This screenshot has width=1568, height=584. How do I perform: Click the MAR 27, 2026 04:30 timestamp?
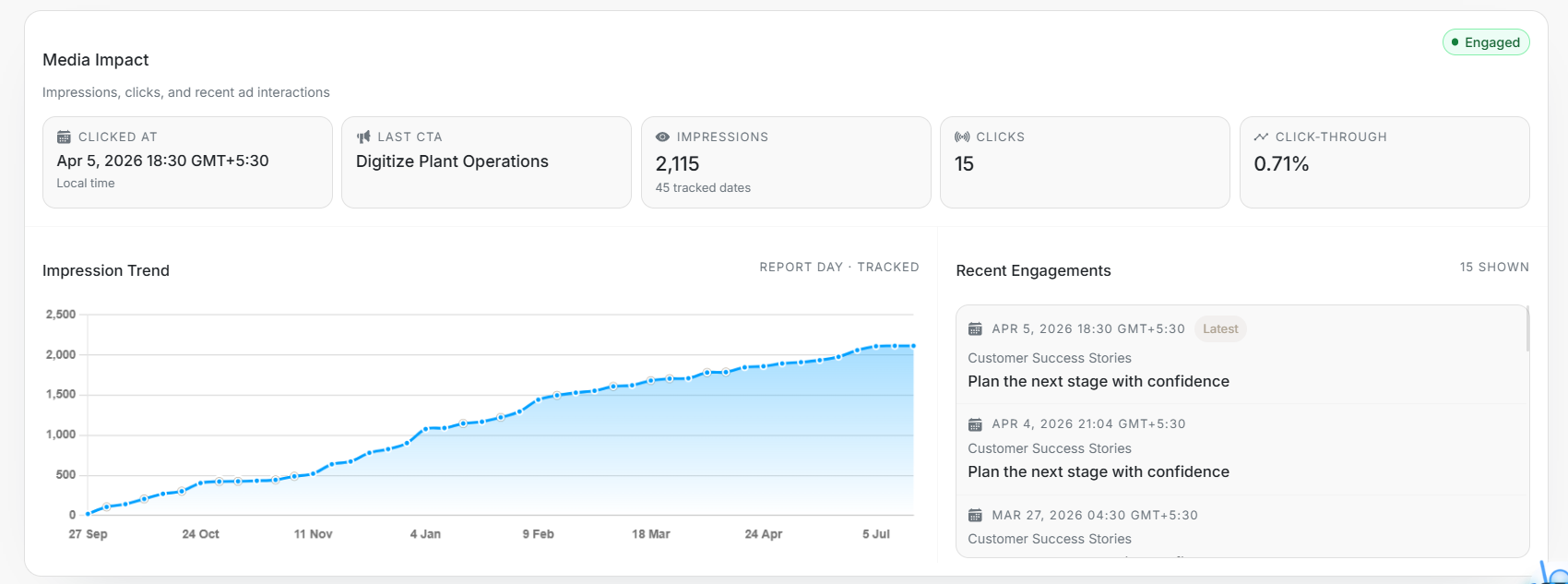[1095, 516]
